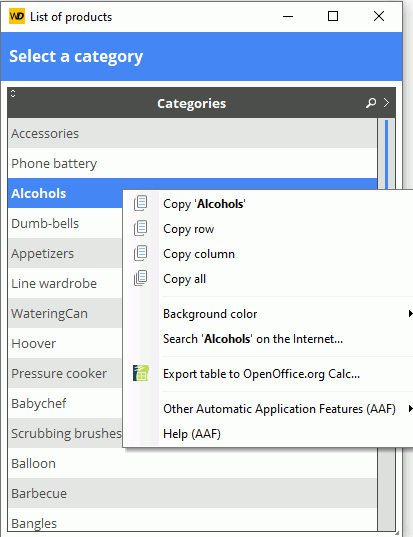
Task: Click the Categories column header
Action: click(191, 103)
